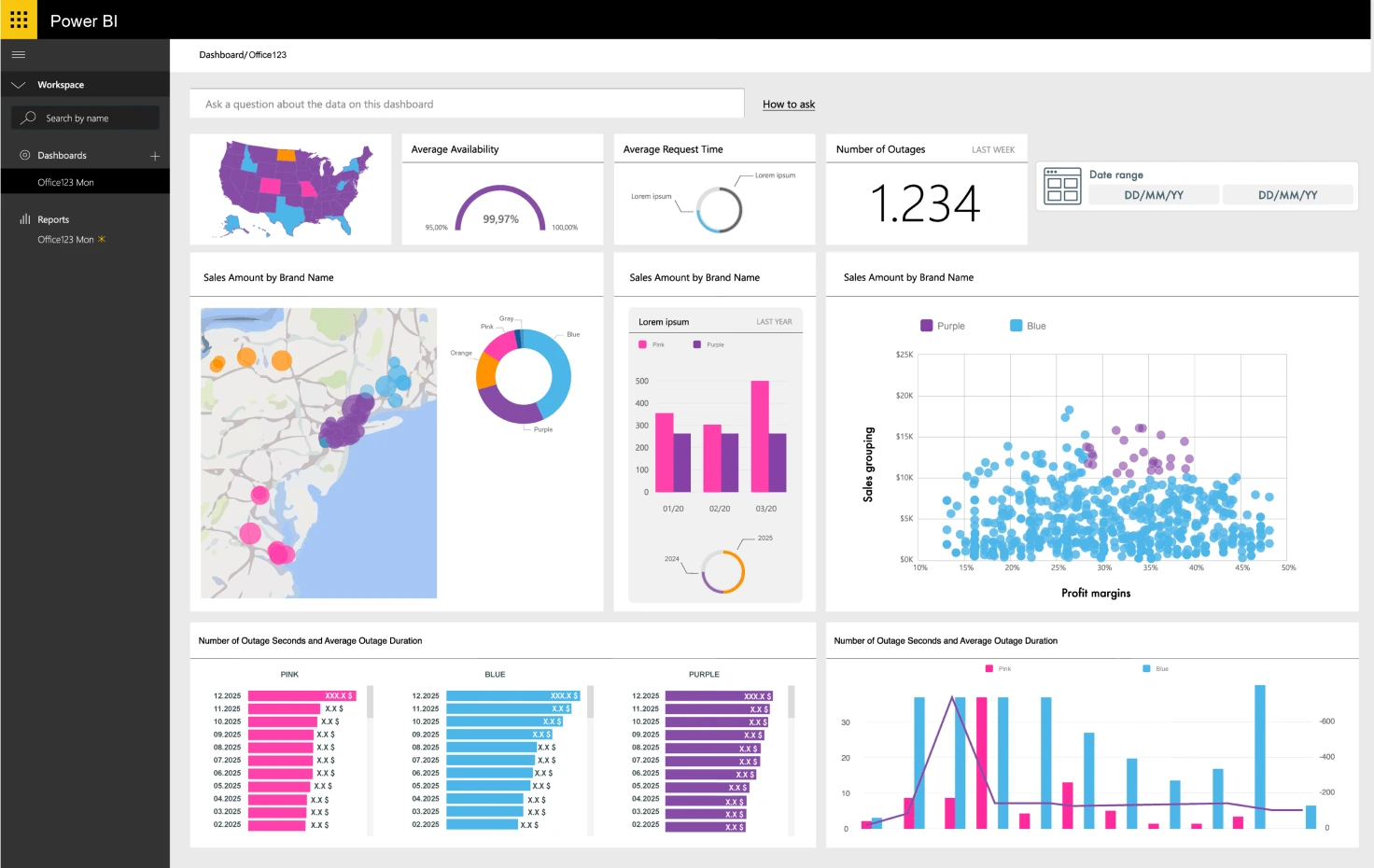Open the Office123 Mon dashboard from sidebar

[x=64, y=181]
